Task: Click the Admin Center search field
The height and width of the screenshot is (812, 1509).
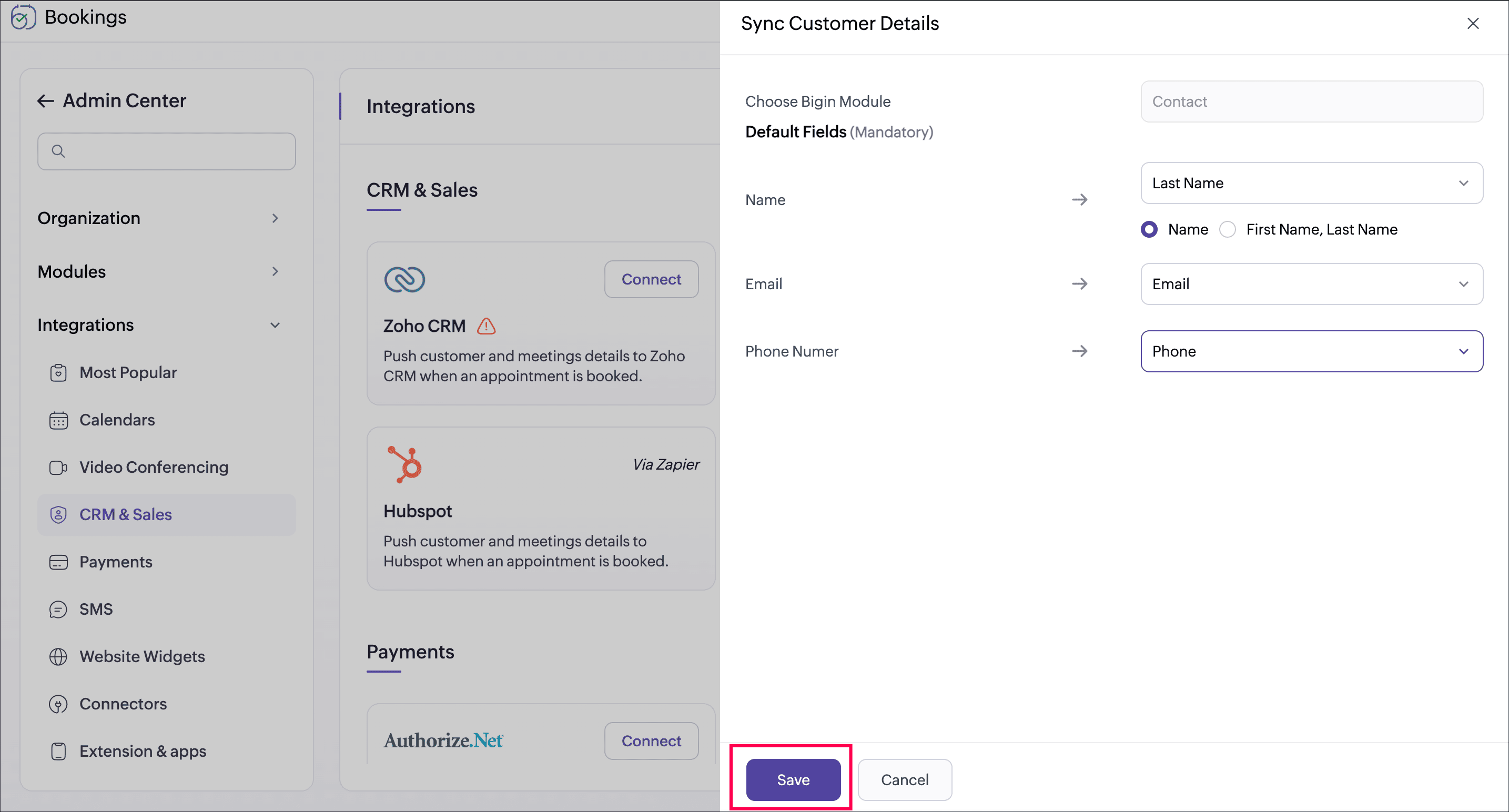Action: [x=166, y=152]
